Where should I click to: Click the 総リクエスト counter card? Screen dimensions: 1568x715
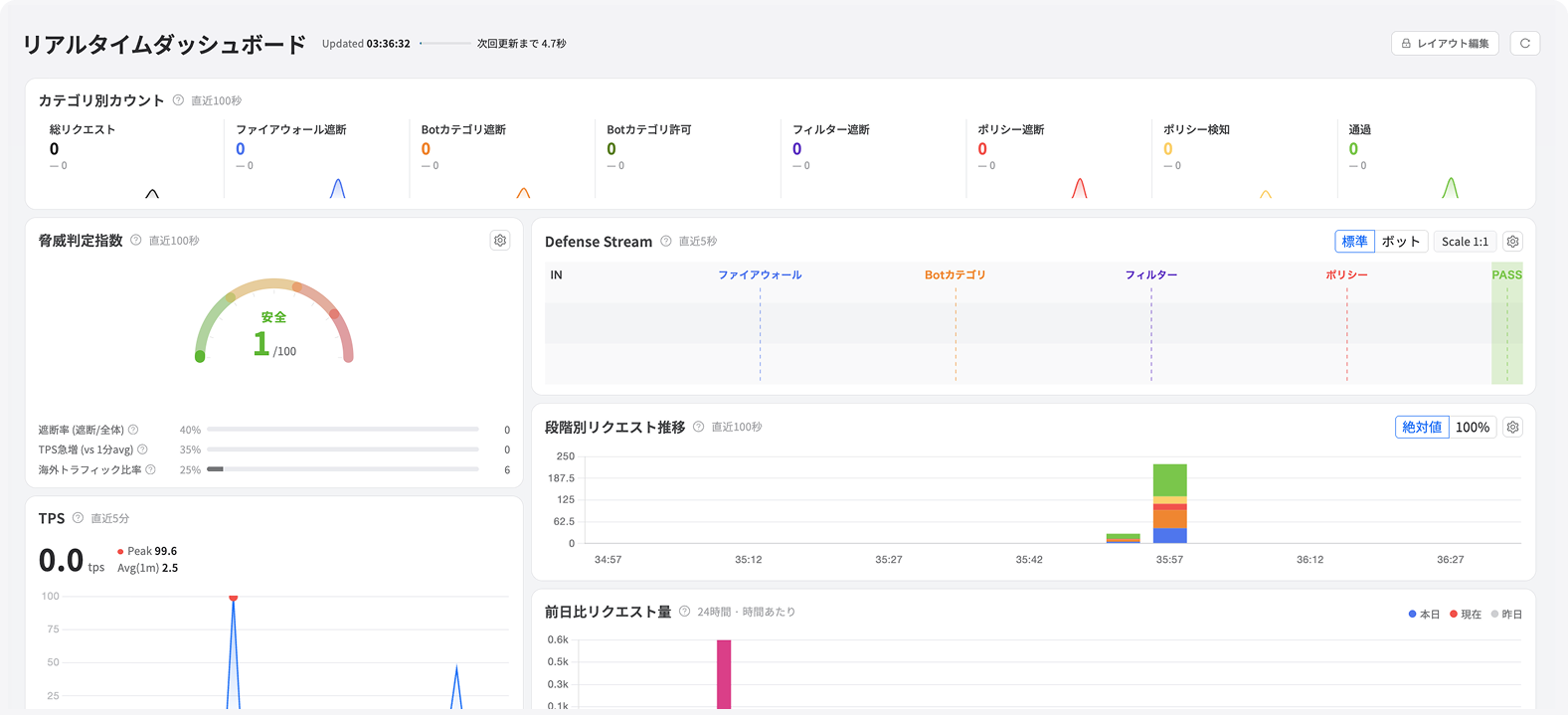point(130,159)
